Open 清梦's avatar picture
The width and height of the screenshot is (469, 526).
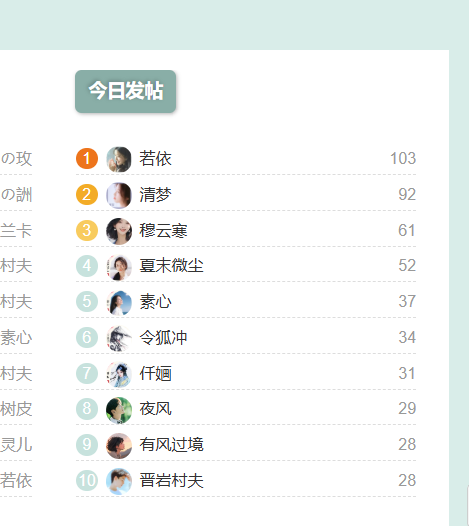[x=119, y=195]
